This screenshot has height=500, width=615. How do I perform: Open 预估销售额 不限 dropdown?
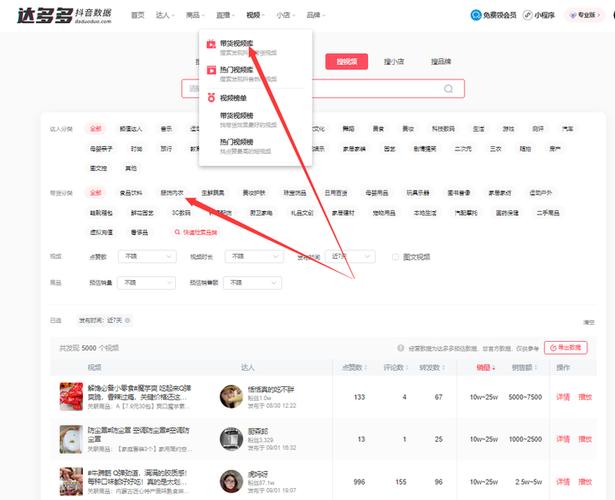tap(252, 283)
